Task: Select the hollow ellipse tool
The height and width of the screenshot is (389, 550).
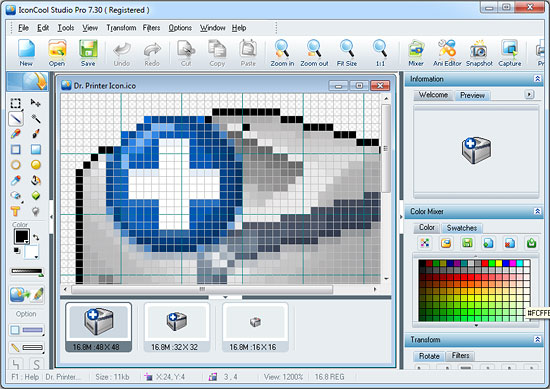Action: tap(15, 165)
